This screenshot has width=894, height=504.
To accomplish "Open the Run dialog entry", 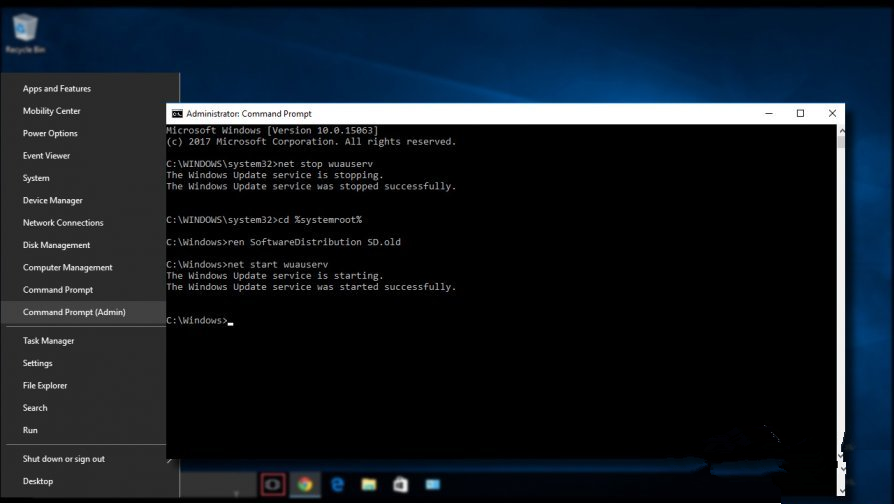I will (30, 430).
